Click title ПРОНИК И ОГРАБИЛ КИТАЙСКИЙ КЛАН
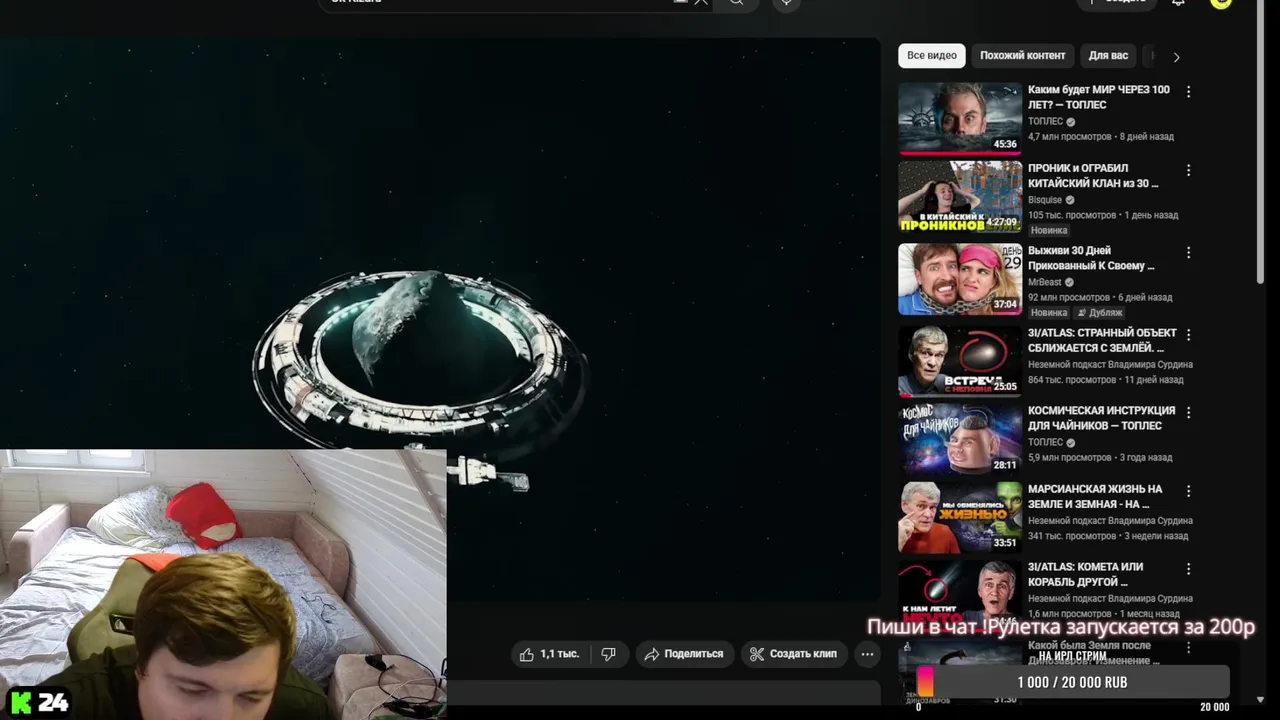The height and width of the screenshot is (720, 1280). coord(1093,176)
